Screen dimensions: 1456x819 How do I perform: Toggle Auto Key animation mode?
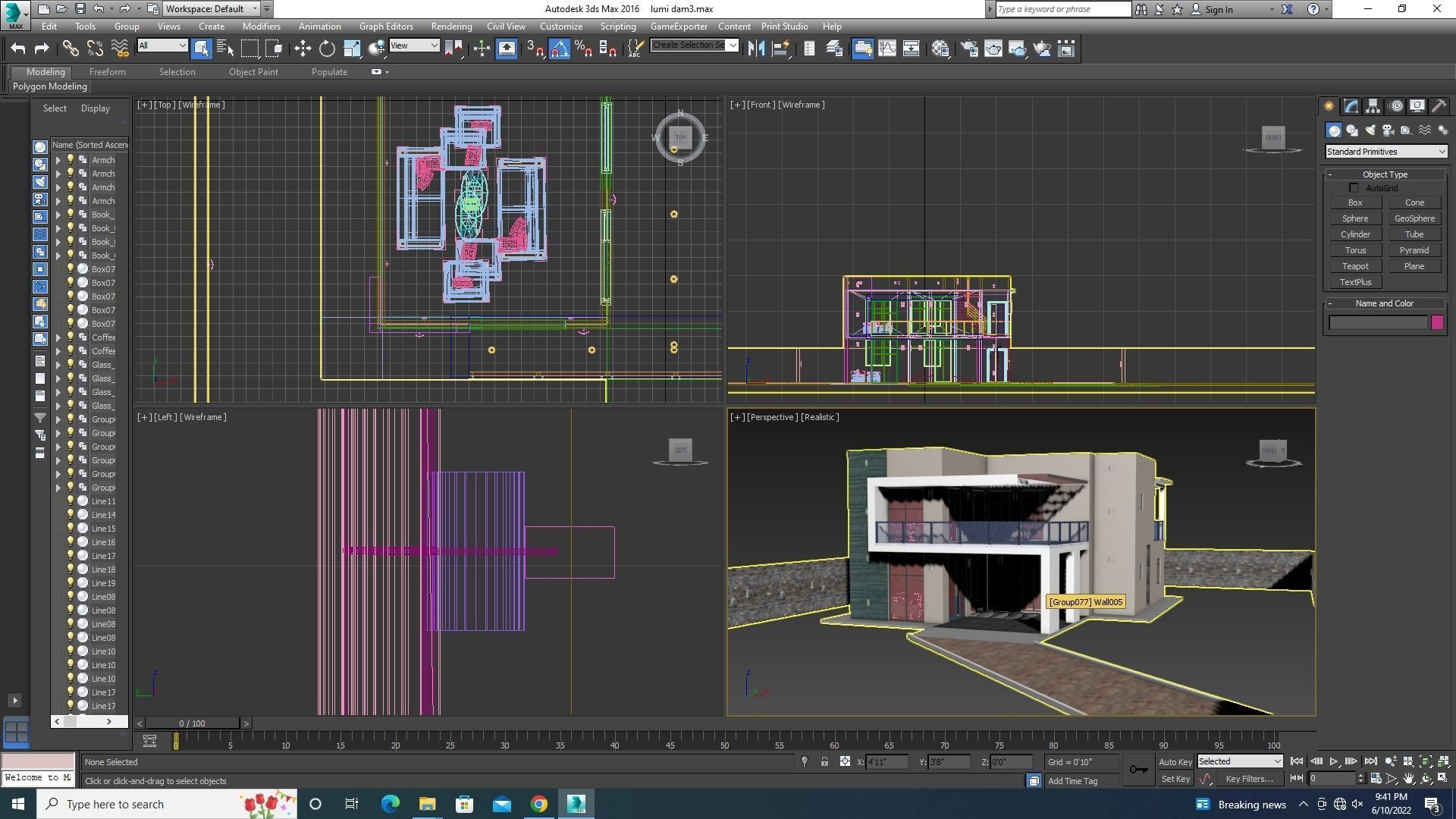[1175, 762]
